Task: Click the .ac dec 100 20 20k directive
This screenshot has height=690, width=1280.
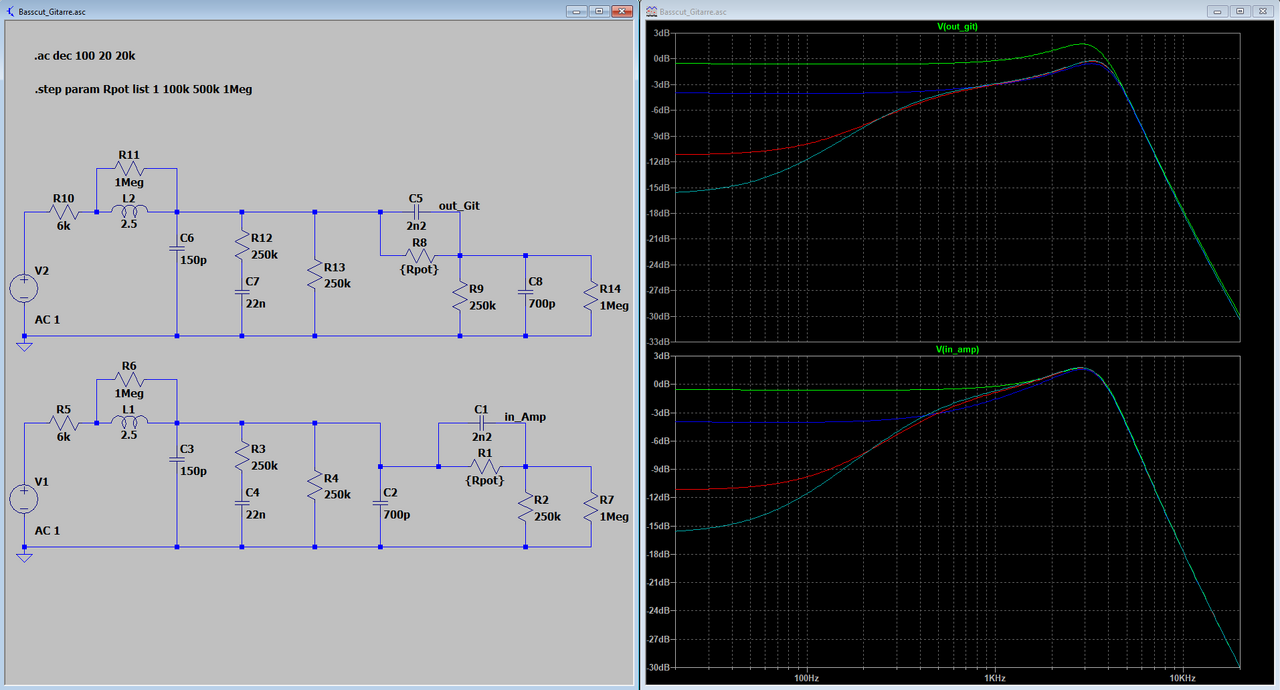Action: 85,56
